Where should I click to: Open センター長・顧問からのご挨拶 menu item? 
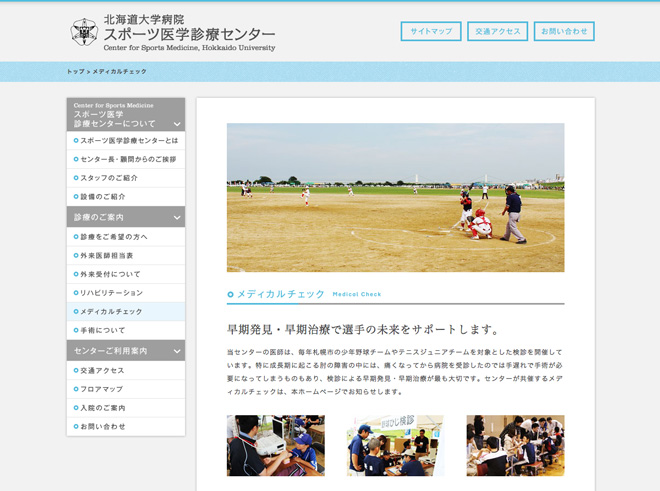[x=126, y=159]
